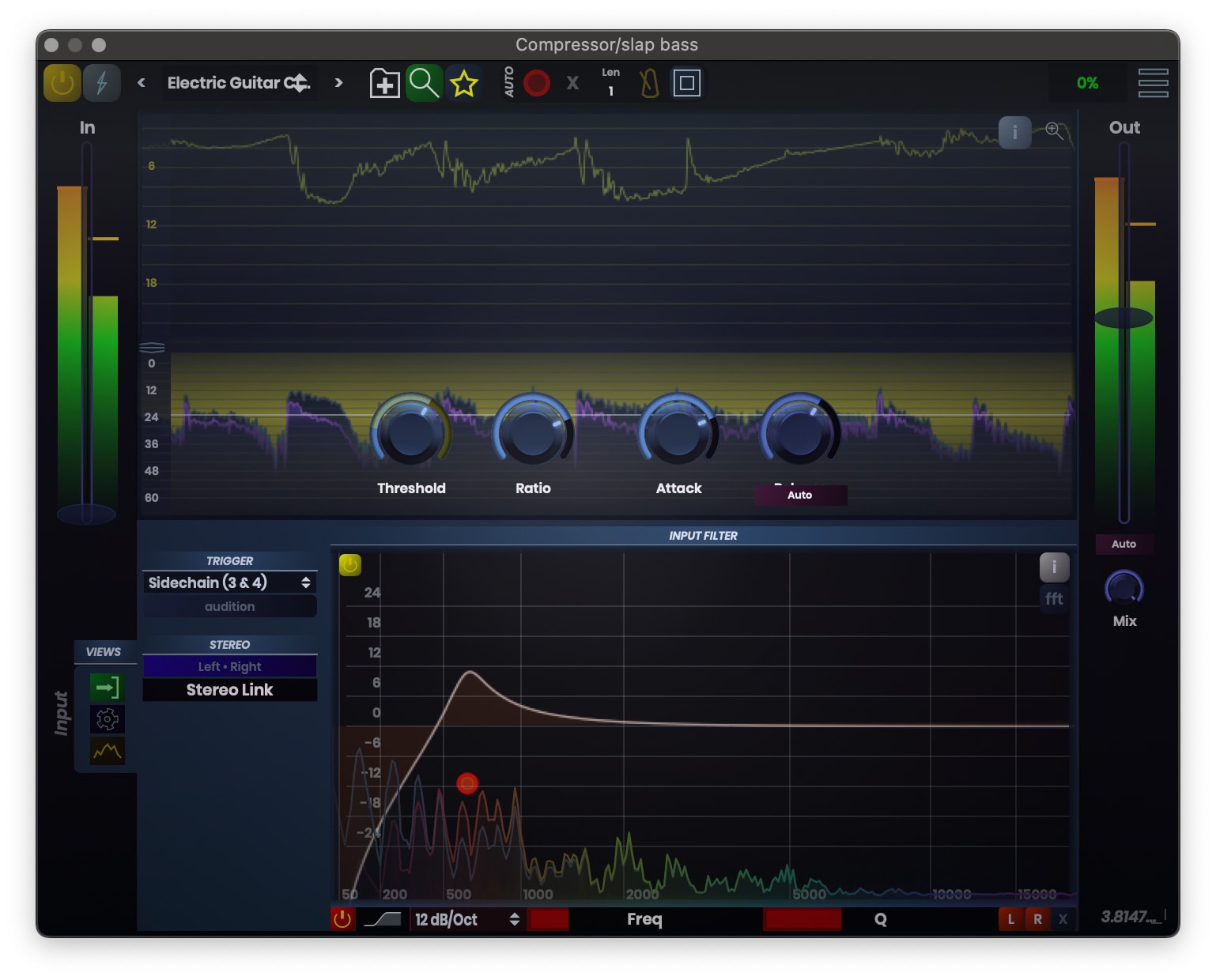Switch to Left • Right stereo mode
Screen dimensions: 1216x980
pos(229,666)
